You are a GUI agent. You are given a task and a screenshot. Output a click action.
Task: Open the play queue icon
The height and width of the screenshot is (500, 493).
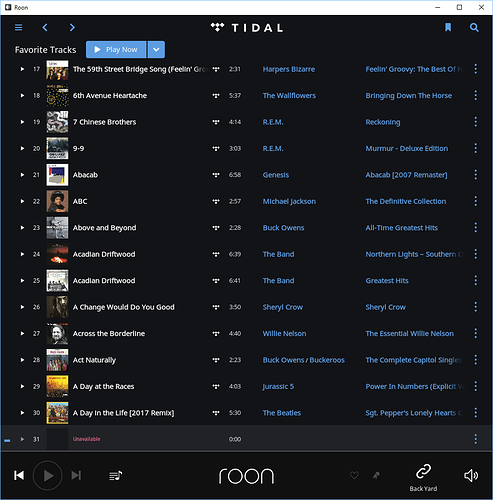click(116, 475)
